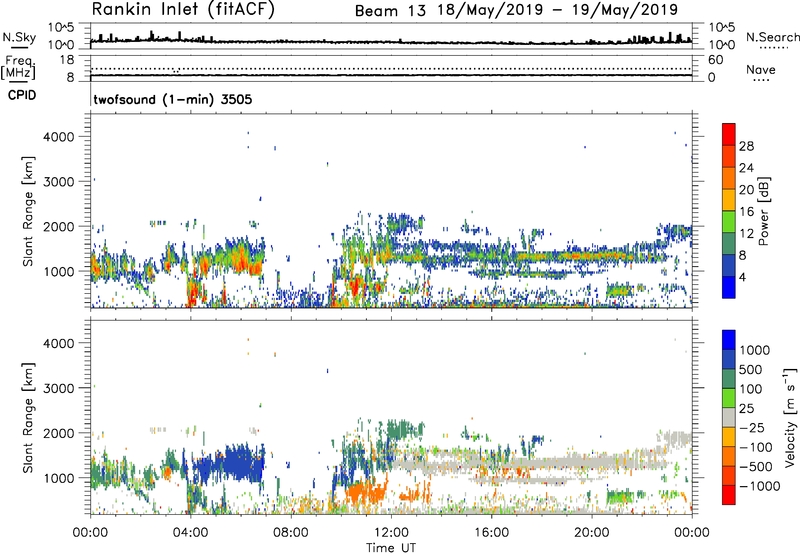Click the 'Velocity [m s-1]' color bar label

[790, 417]
